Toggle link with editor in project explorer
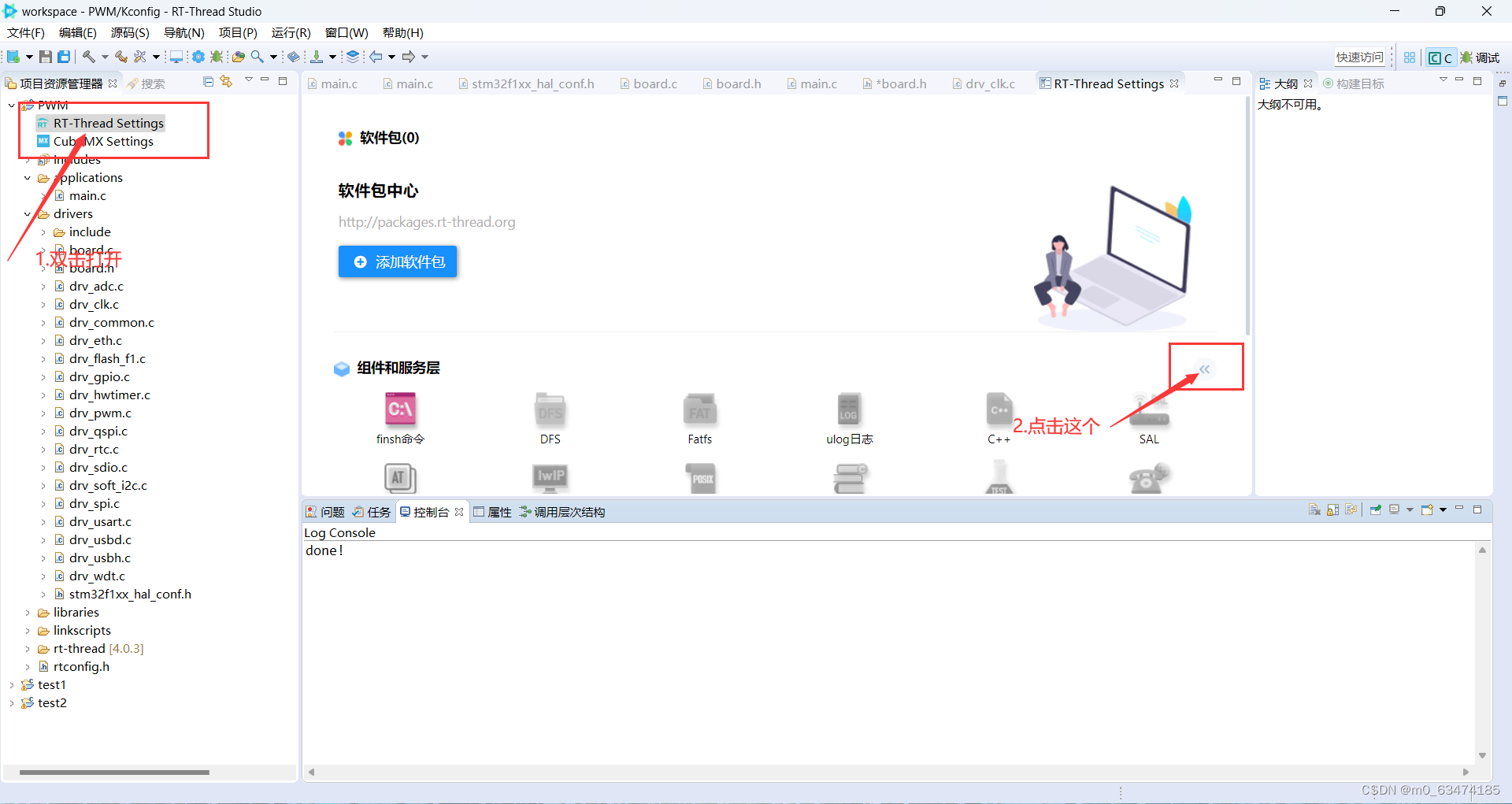The width and height of the screenshot is (1512, 804). pyautogui.click(x=227, y=82)
